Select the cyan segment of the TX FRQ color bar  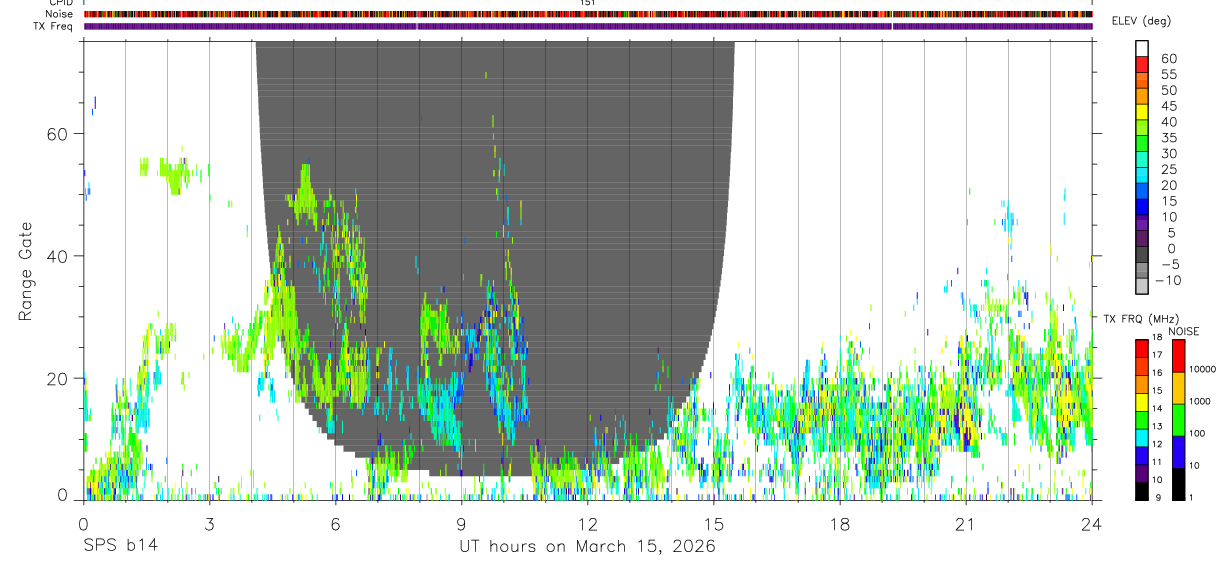tap(1141, 438)
